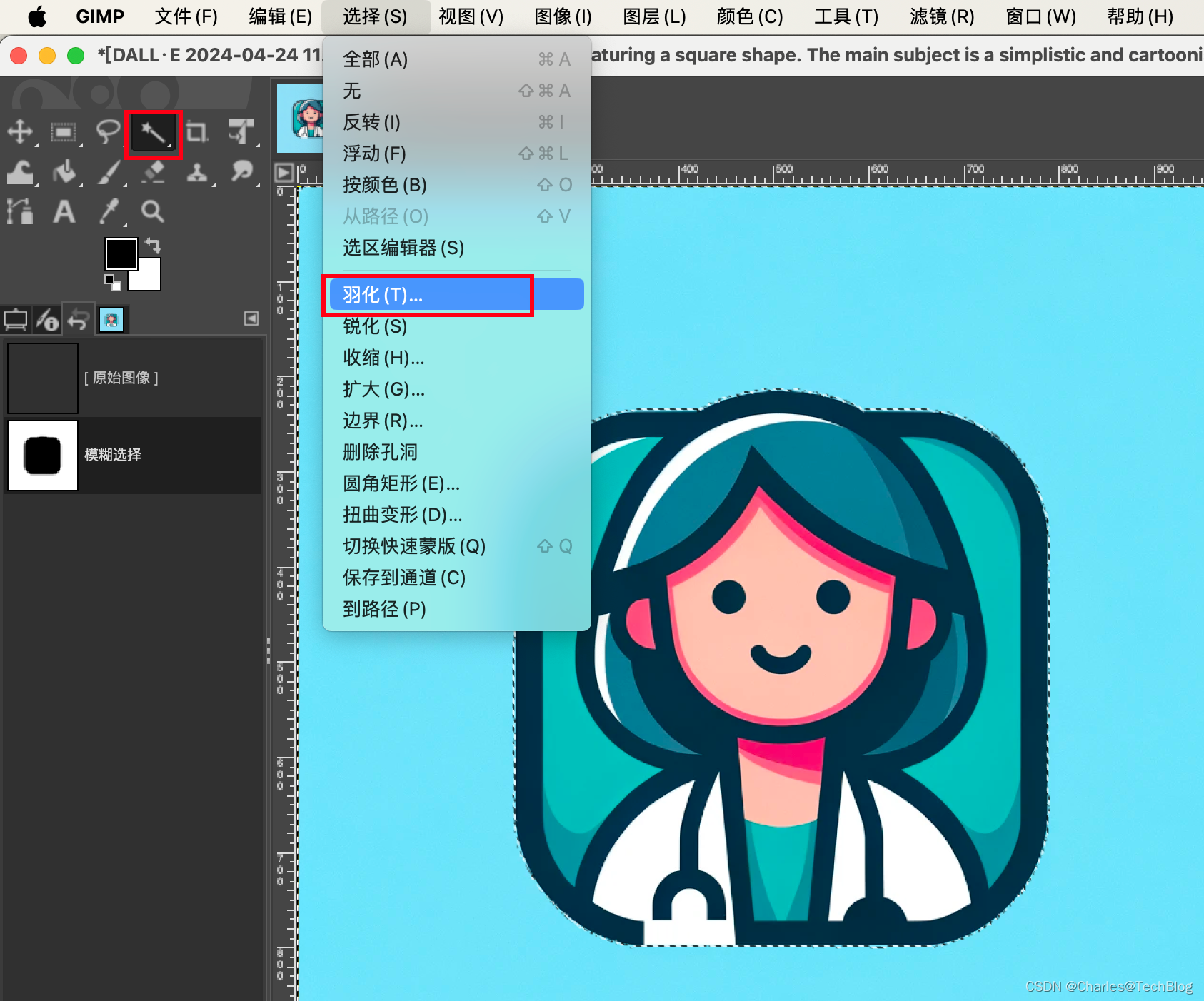The image size is (1204, 1001).
Task: Select the Free Select lasso tool
Action: click(x=108, y=132)
